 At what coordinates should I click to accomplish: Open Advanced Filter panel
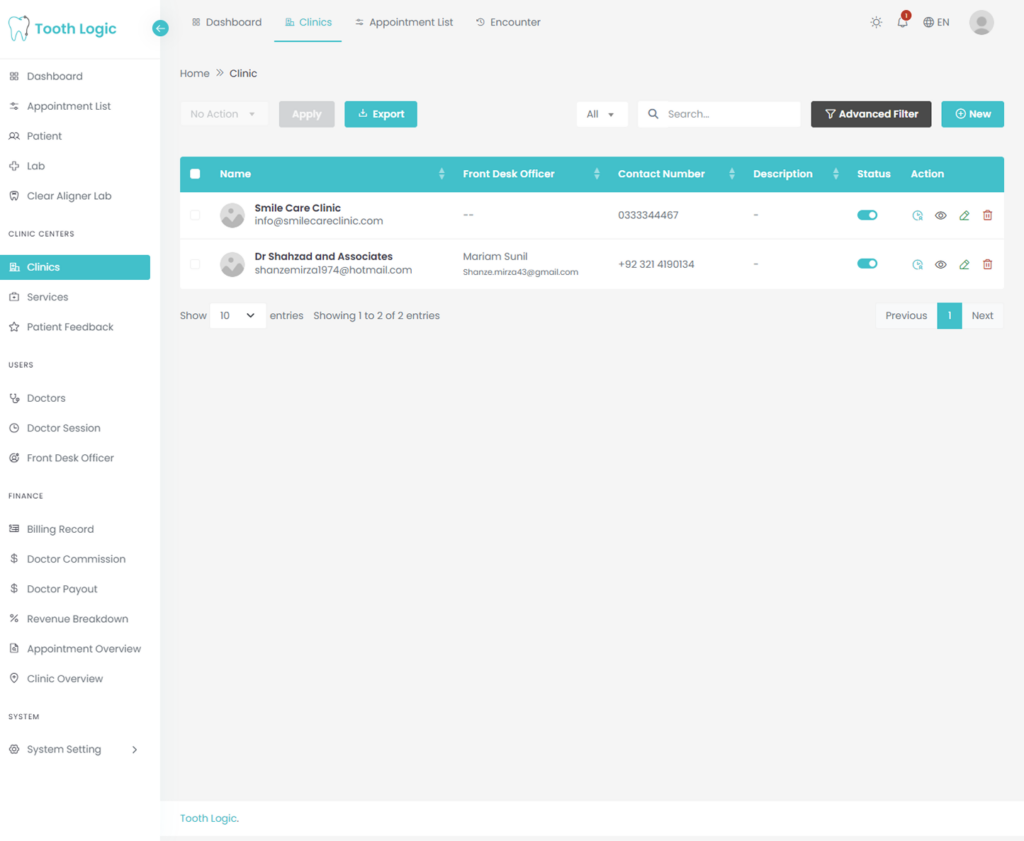point(871,114)
